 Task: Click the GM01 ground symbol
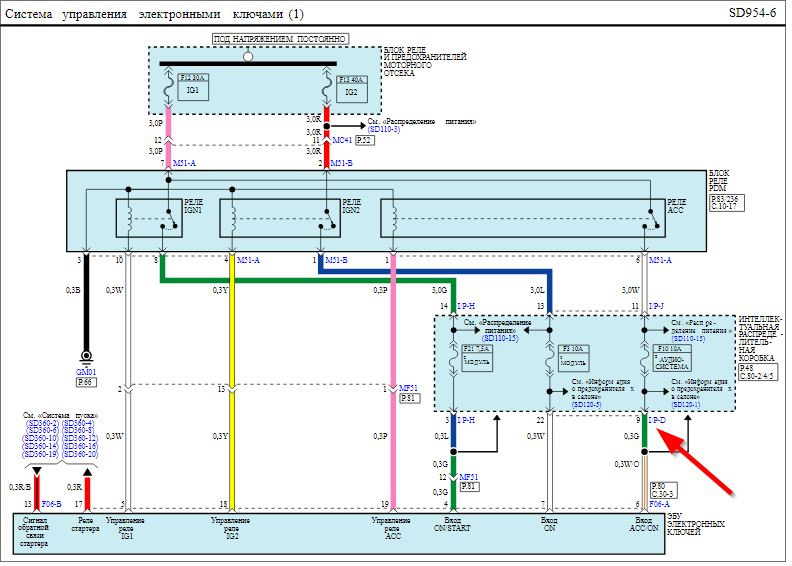coord(86,357)
